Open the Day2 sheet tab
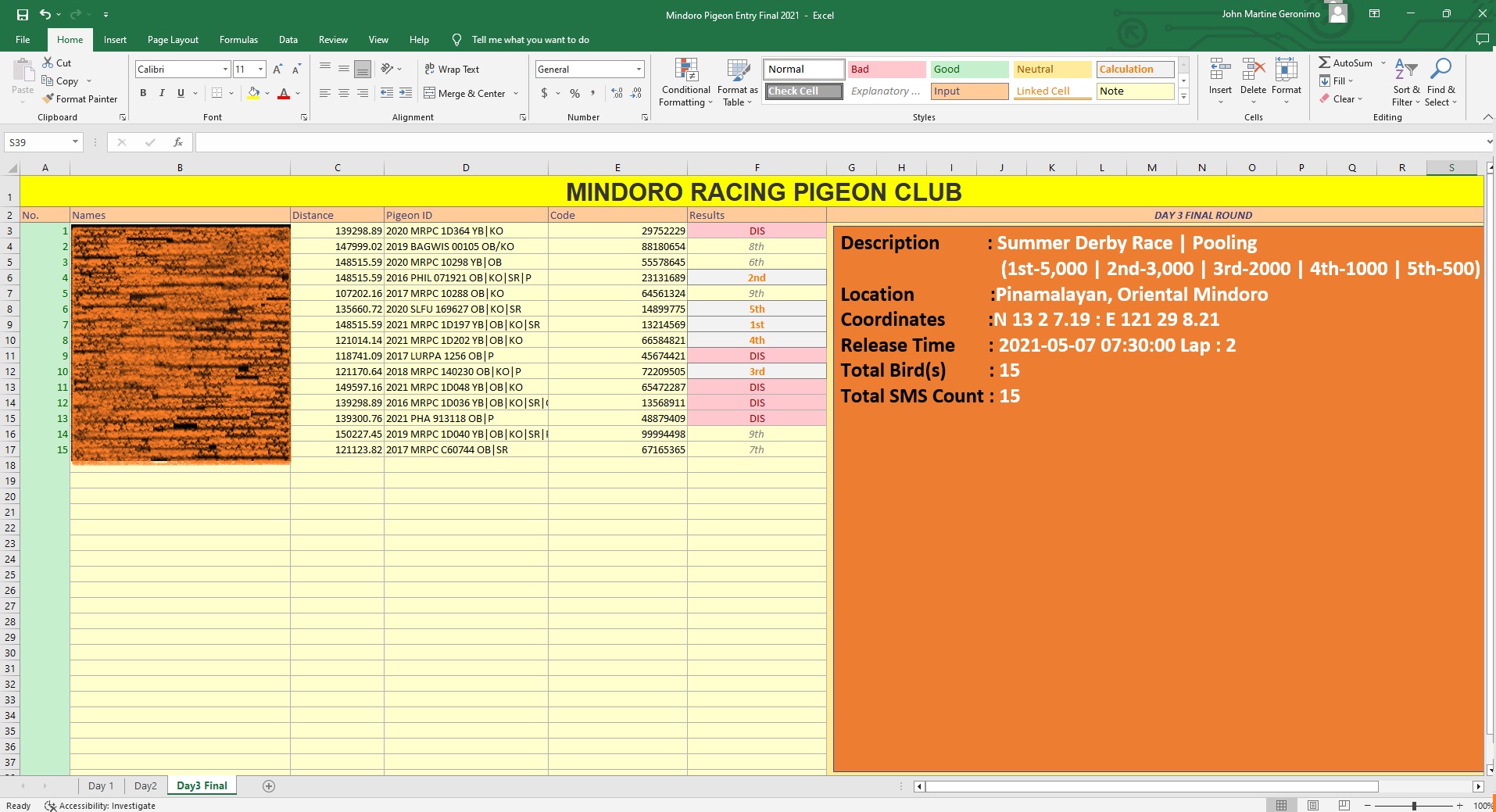 pyautogui.click(x=145, y=786)
